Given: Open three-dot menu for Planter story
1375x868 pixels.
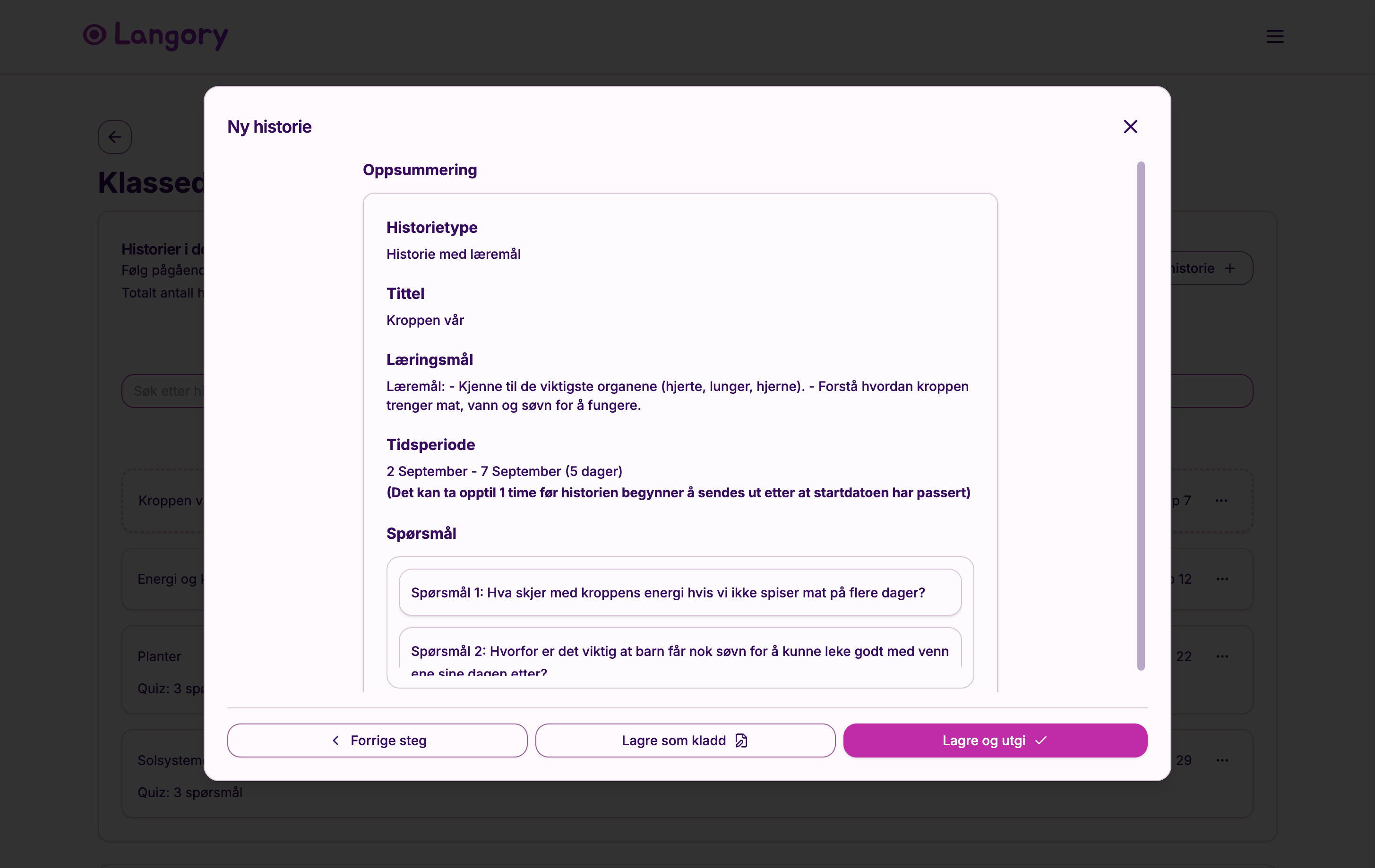Looking at the screenshot, I should pos(1222,656).
